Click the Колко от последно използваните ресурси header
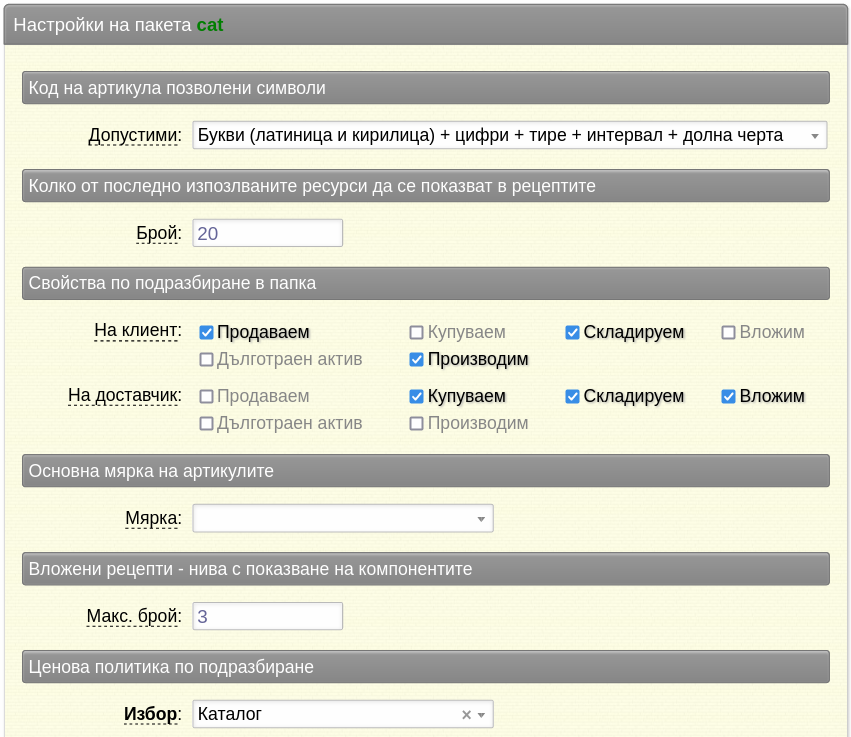851x737 pixels. tap(426, 186)
